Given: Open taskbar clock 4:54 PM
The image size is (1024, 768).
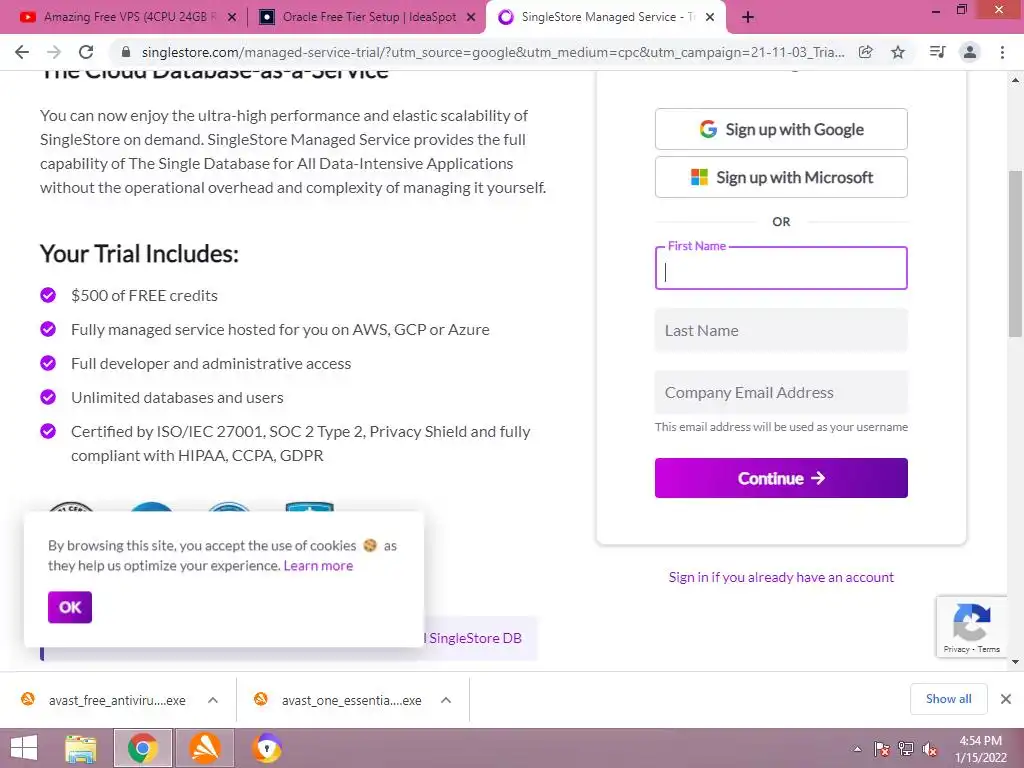Looking at the screenshot, I should 981,749.
